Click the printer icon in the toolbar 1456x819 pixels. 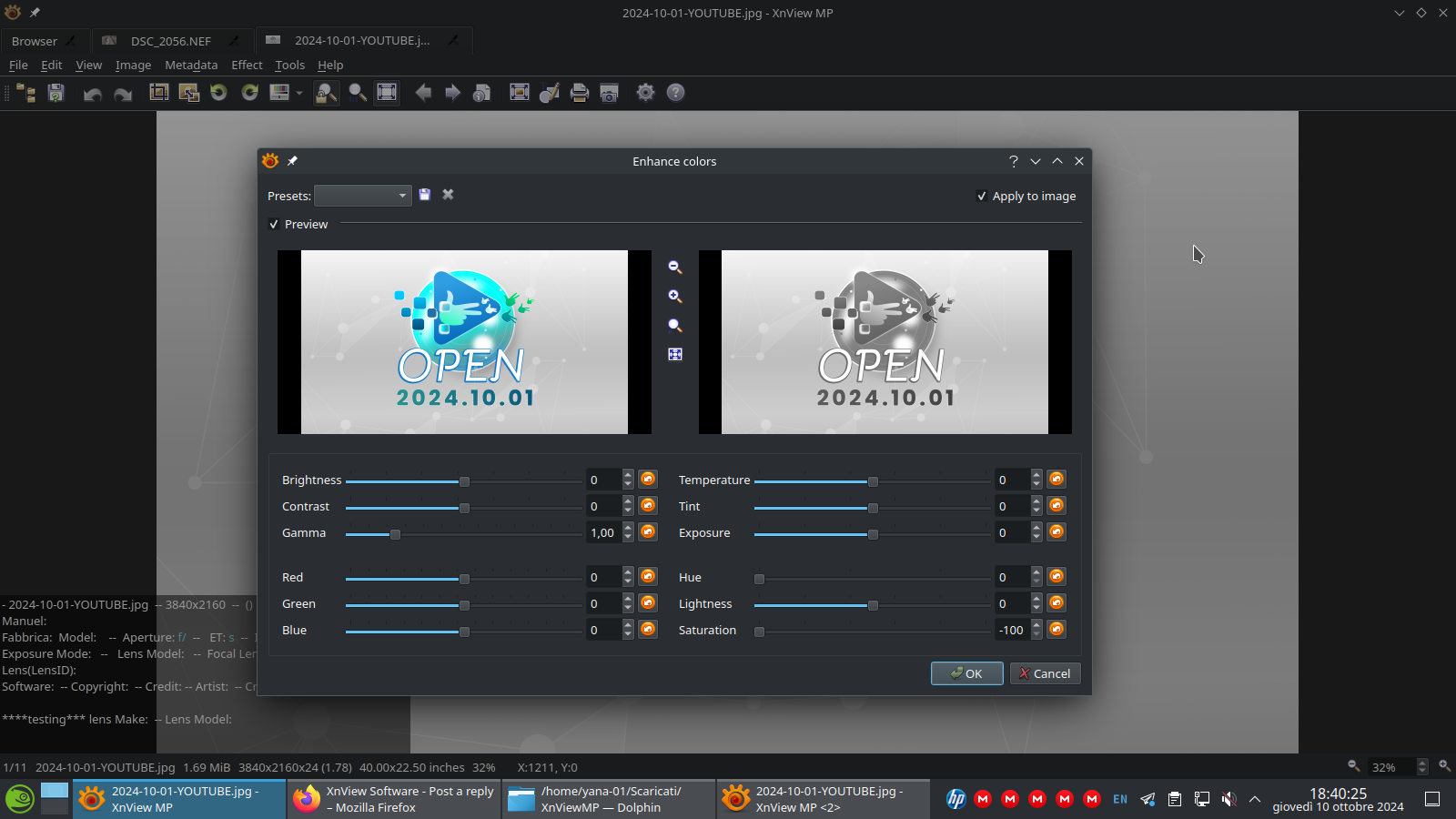579,93
